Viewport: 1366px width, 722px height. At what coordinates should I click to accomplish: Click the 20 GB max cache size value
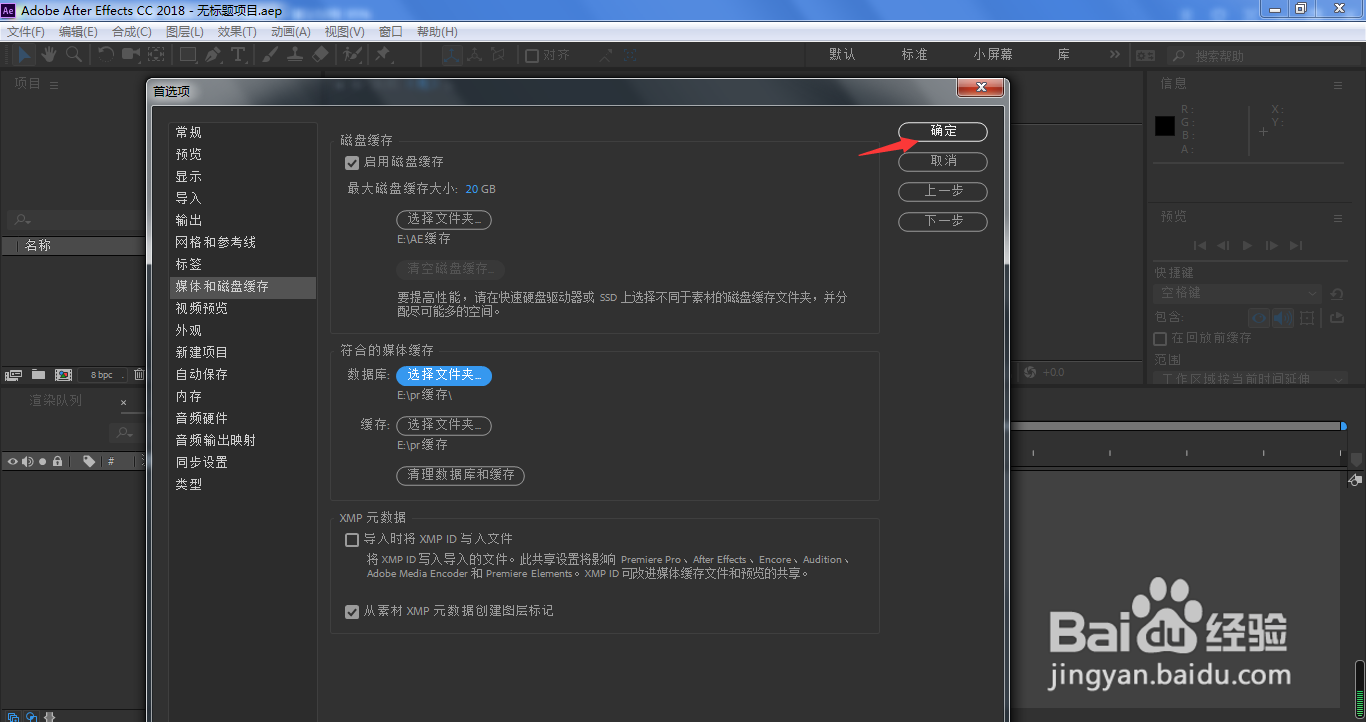coord(481,189)
